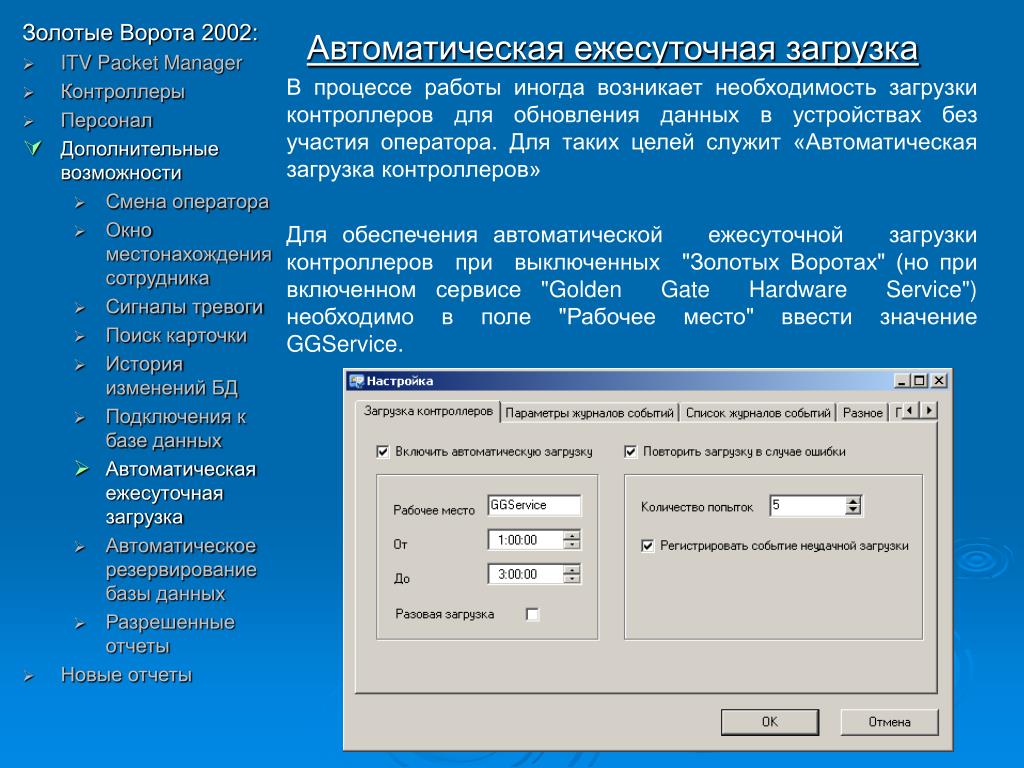Increase Количество попыток with up arrow
1024x768 pixels.
click(x=853, y=501)
